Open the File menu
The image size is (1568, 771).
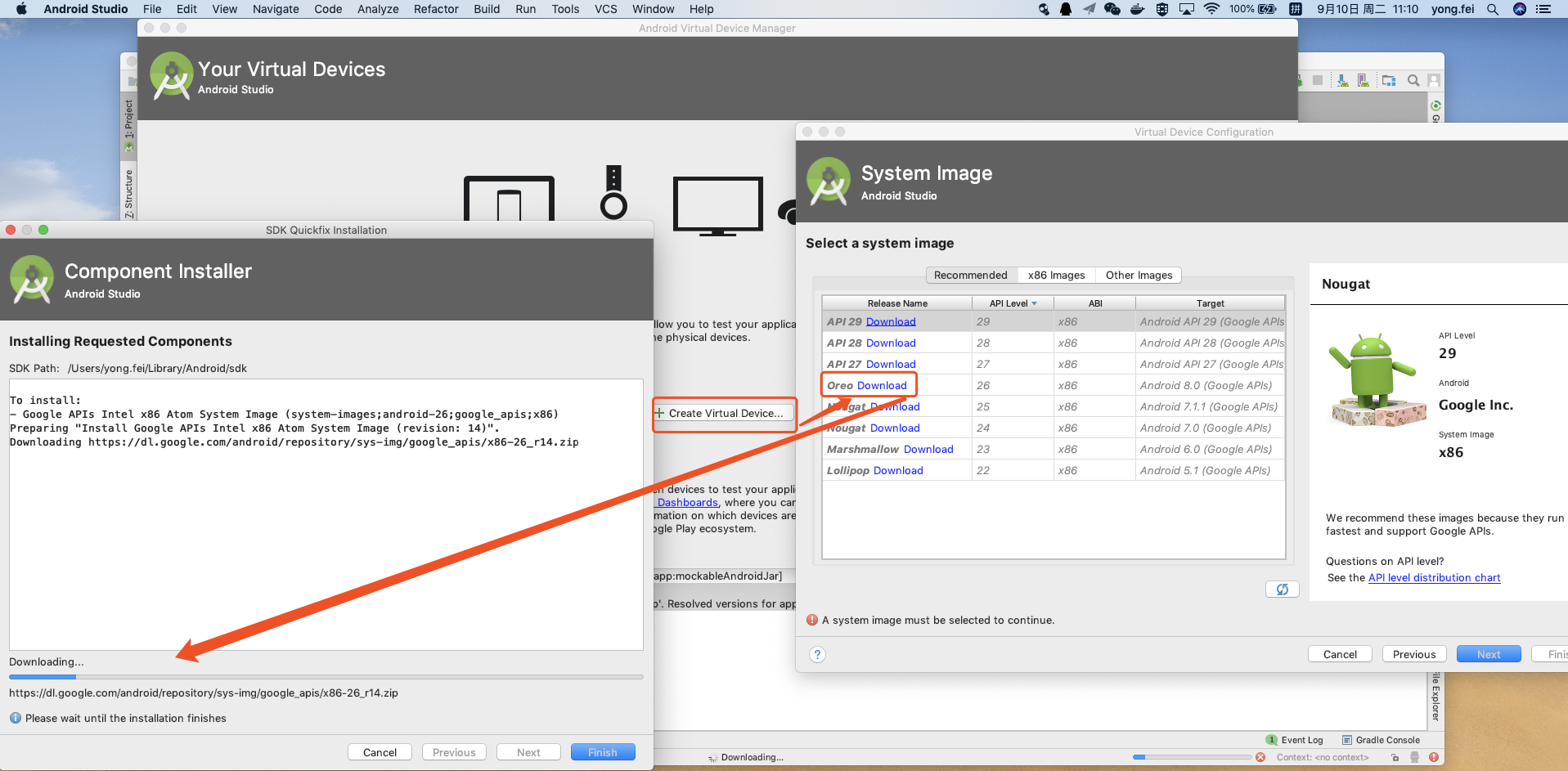pos(152,9)
